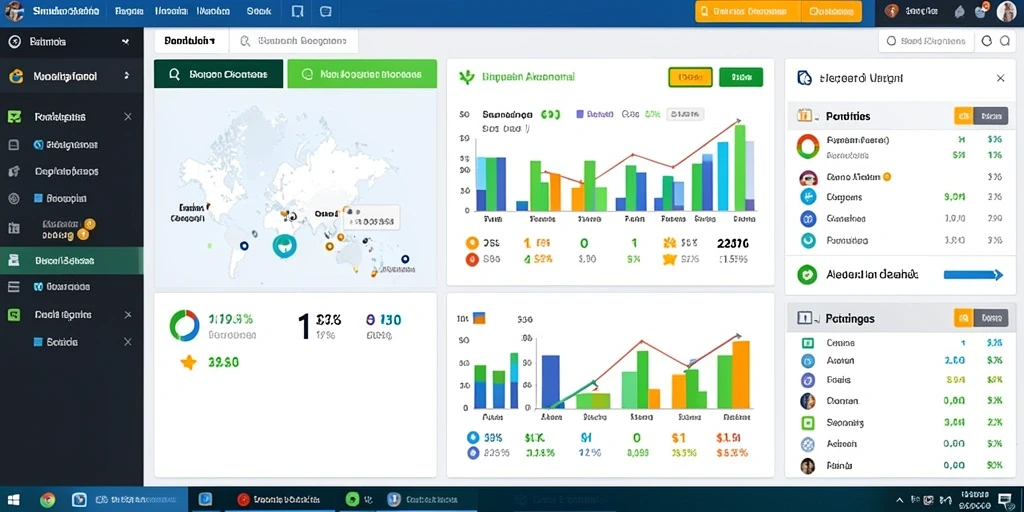Click the green checkmark circle in right panel

coord(808,274)
